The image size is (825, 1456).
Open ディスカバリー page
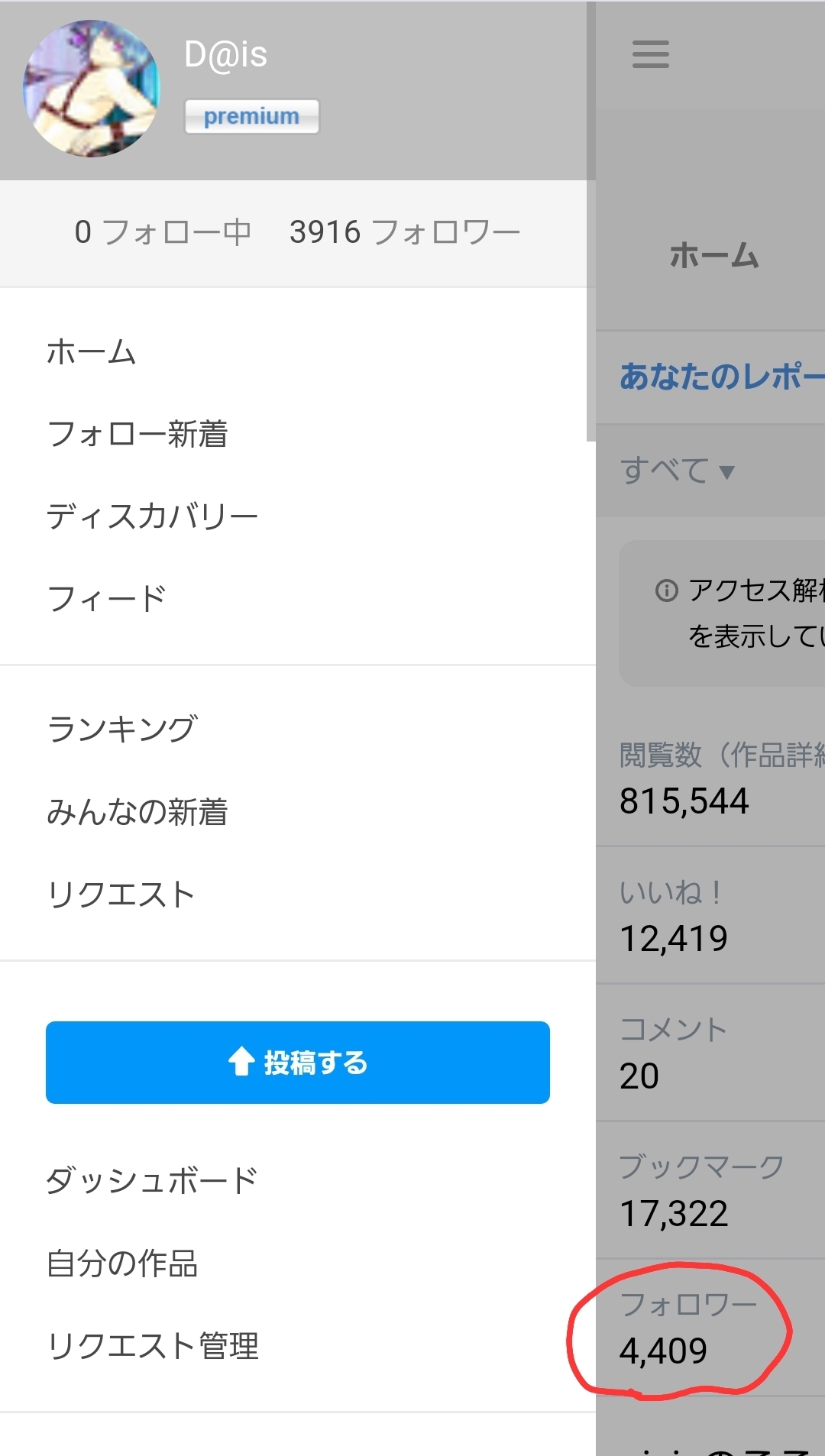point(152,516)
